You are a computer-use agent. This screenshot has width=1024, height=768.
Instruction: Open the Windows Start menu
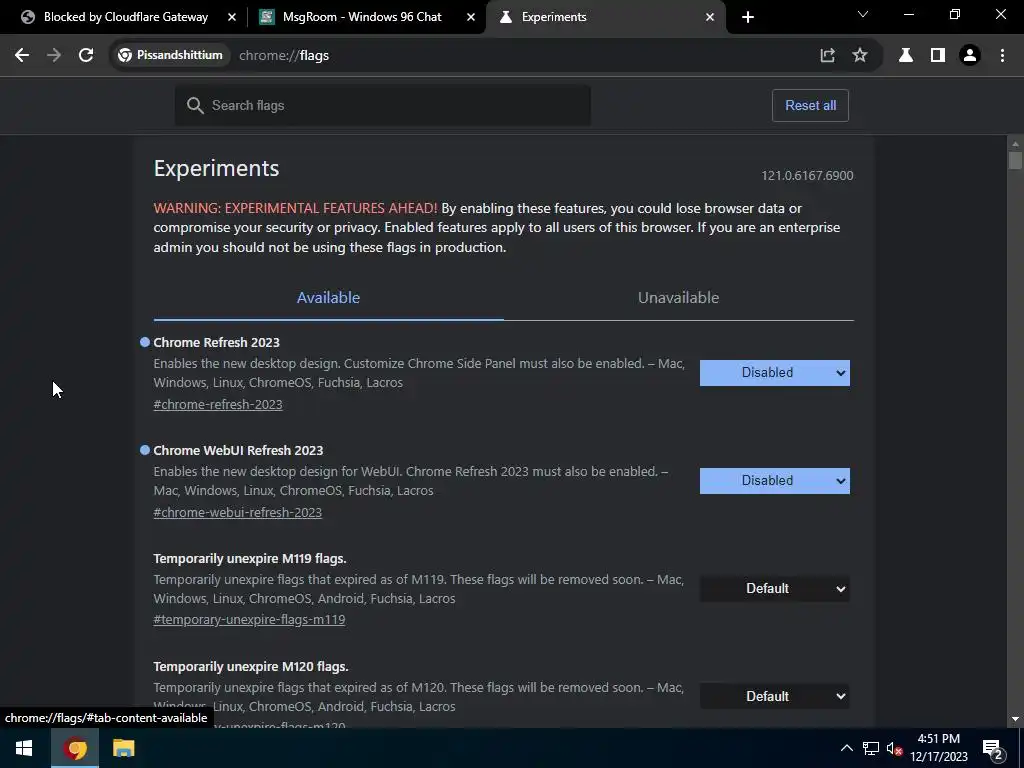pos(24,748)
